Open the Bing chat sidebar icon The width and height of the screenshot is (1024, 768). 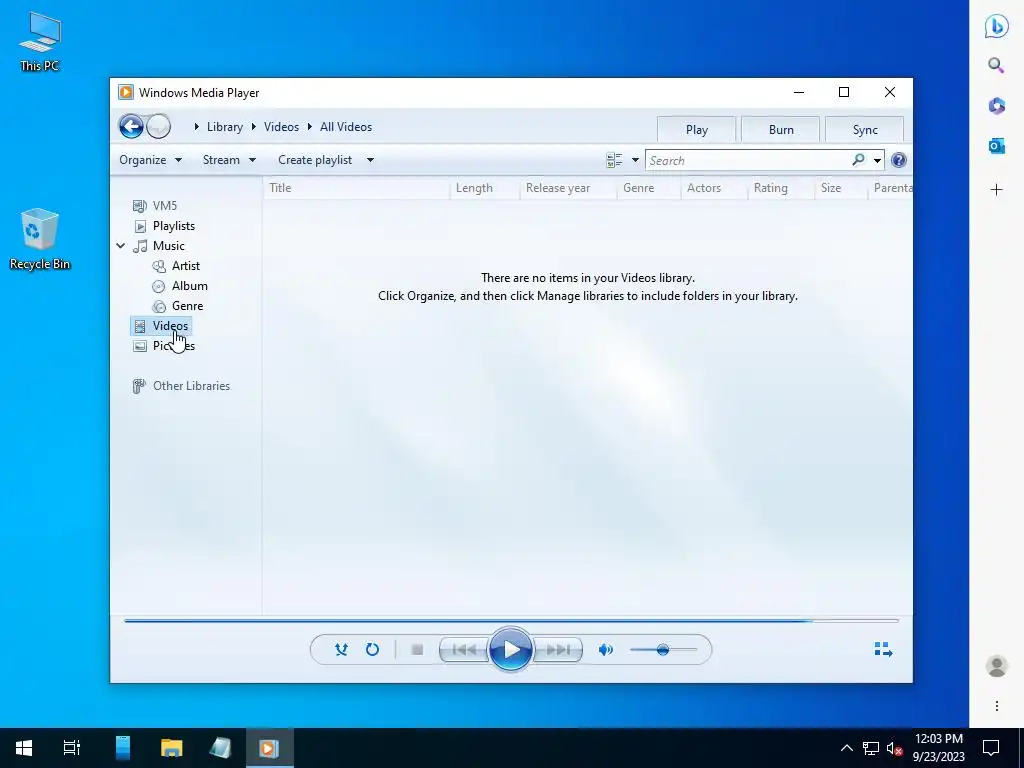click(996, 26)
